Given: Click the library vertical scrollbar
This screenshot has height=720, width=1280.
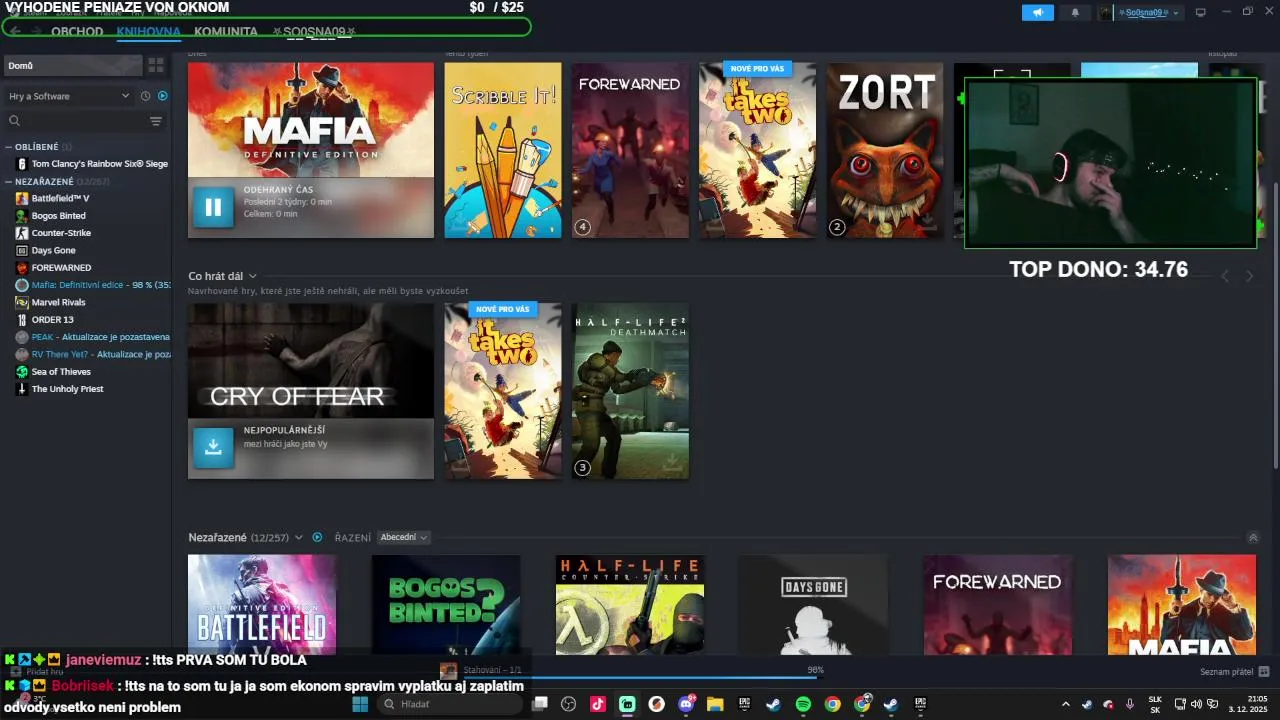Looking at the screenshot, I should (x=1274, y=325).
